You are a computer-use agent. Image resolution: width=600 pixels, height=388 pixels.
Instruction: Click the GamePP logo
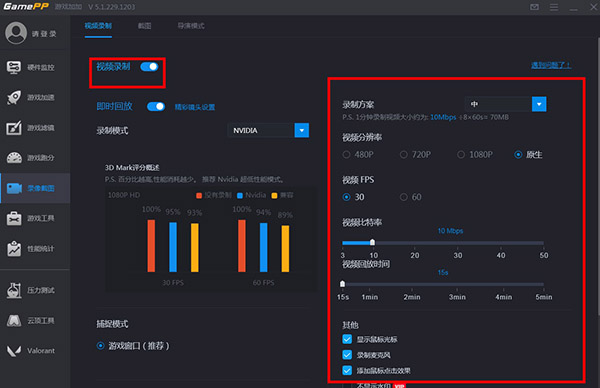(x=26, y=7)
